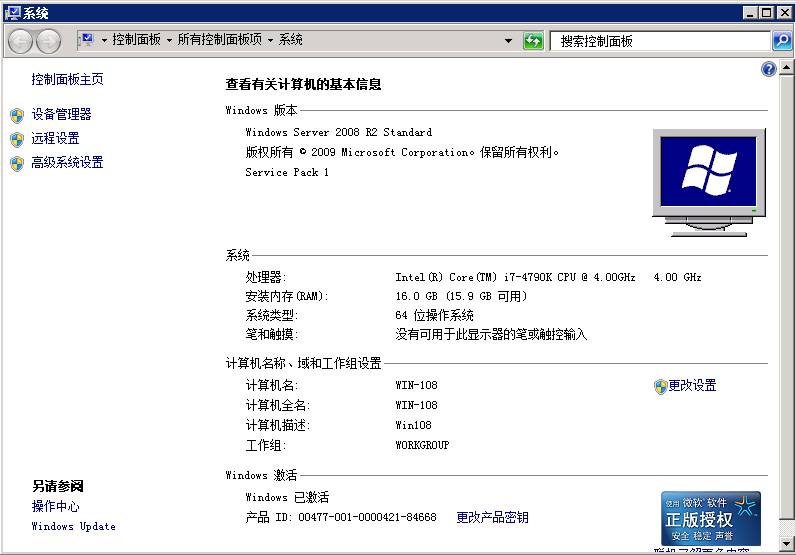Click the search magnifier button

782,41
